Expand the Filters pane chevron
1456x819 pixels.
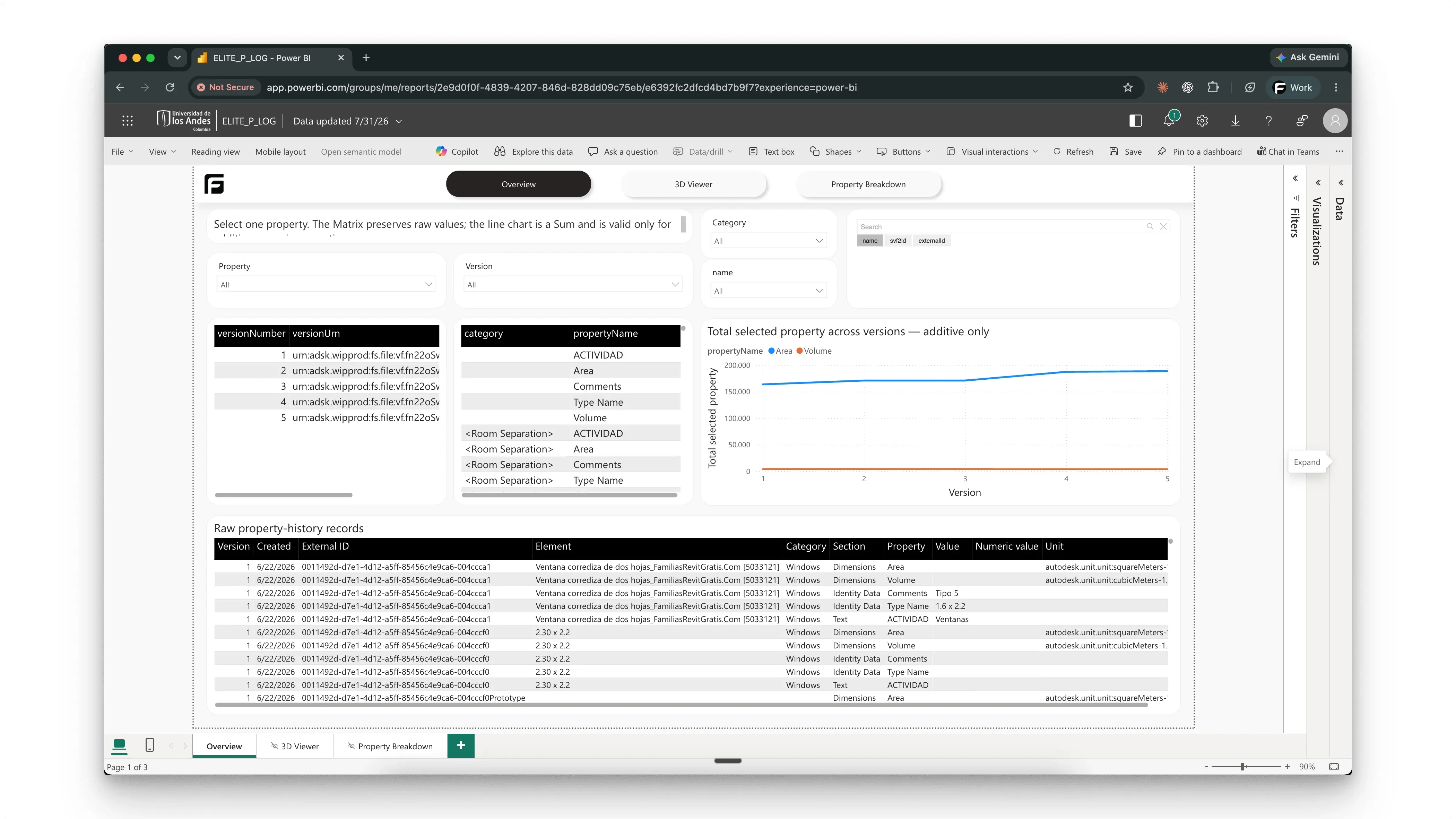coord(1295,179)
